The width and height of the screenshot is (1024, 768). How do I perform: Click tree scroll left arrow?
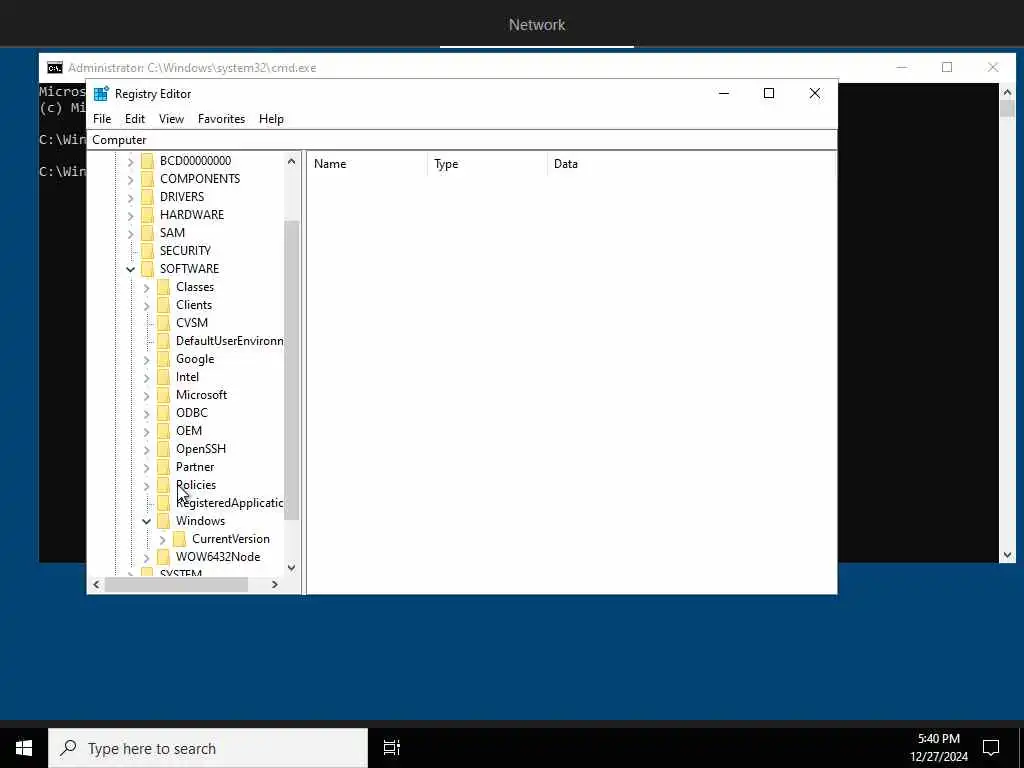[97, 584]
